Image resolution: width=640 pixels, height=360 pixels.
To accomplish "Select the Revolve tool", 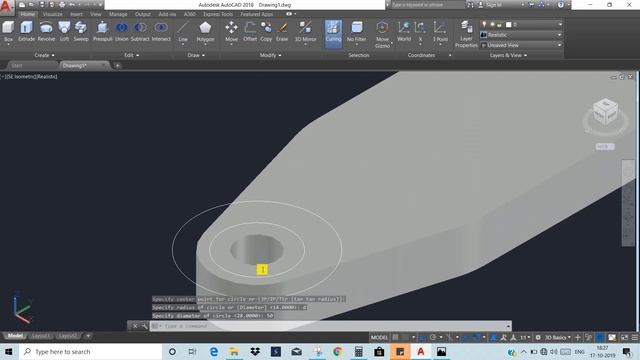I will pos(46,31).
